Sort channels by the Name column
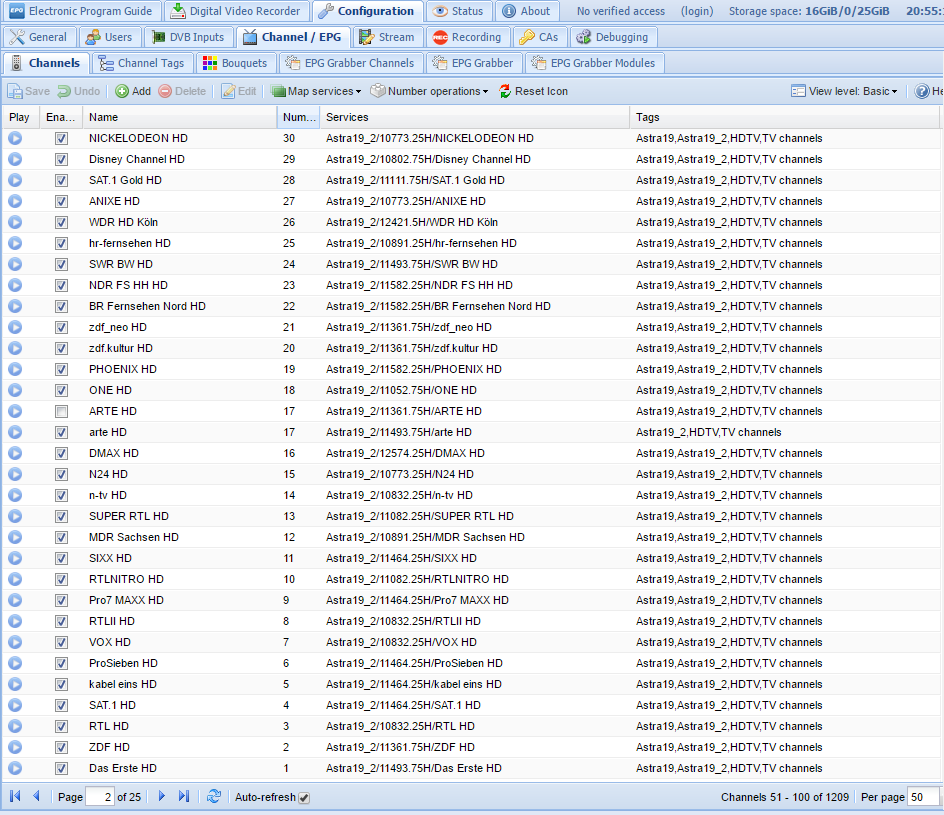Screen dimensions: 944x815 pyautogui.click(x=179, y=117)
